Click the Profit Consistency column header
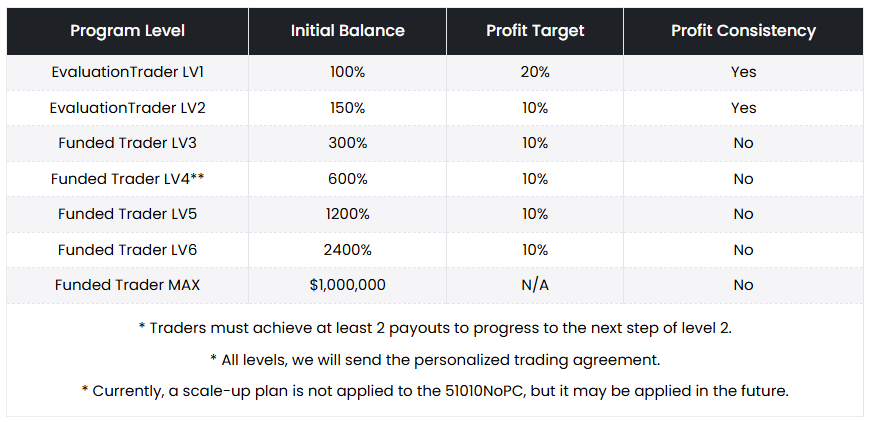The width and height of the screenshot is (869, 422). [743, 31]
